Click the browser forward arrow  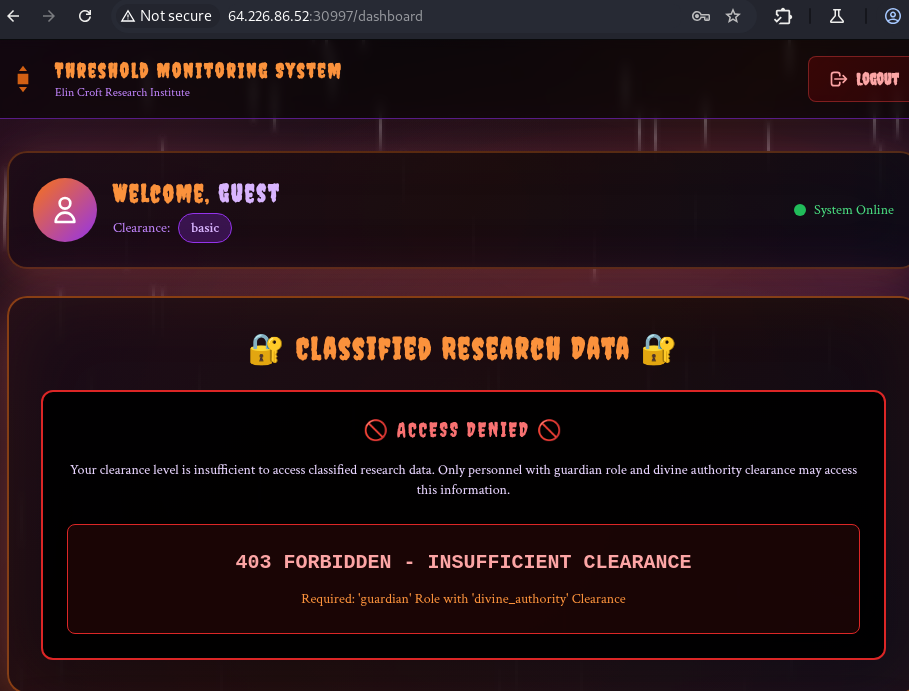tap(49, 16)
